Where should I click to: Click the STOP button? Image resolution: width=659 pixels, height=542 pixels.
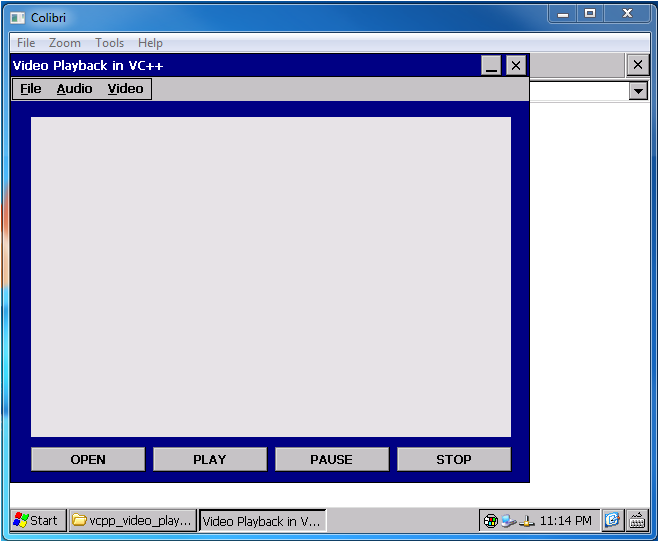click(454, 459)
